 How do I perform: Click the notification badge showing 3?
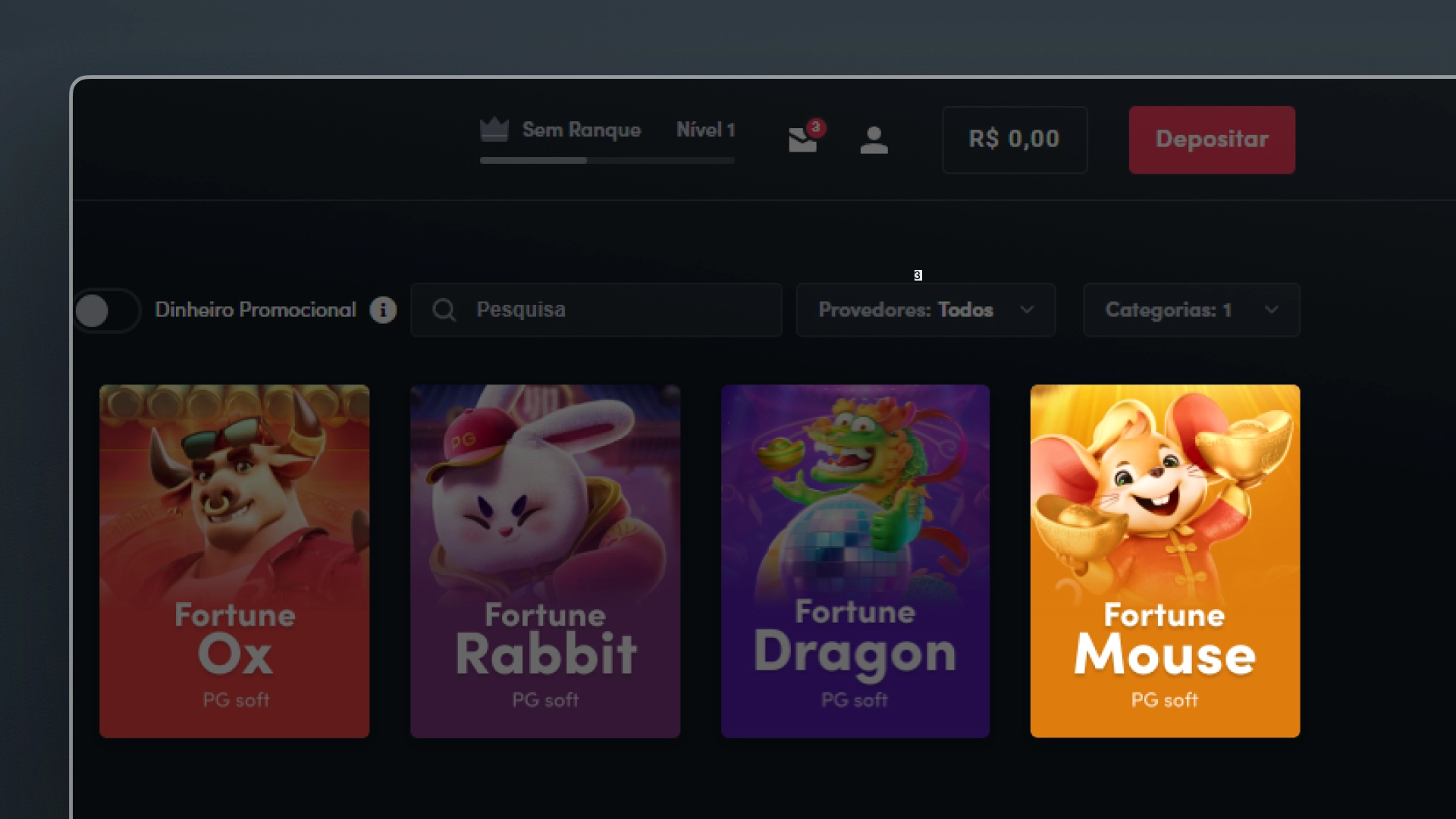pyautogui.click(x=816, y=127)
